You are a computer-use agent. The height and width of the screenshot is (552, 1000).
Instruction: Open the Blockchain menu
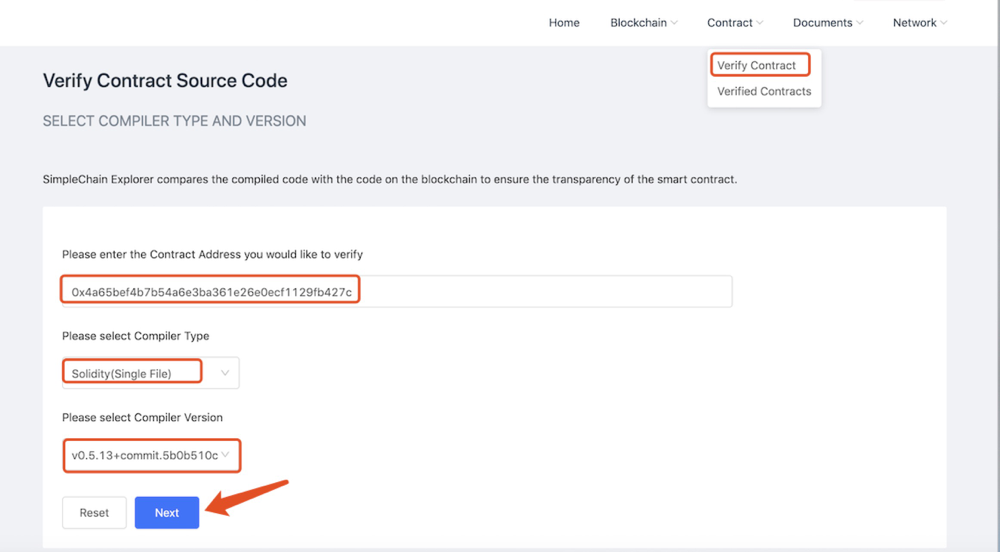click(x=638, y=23)
